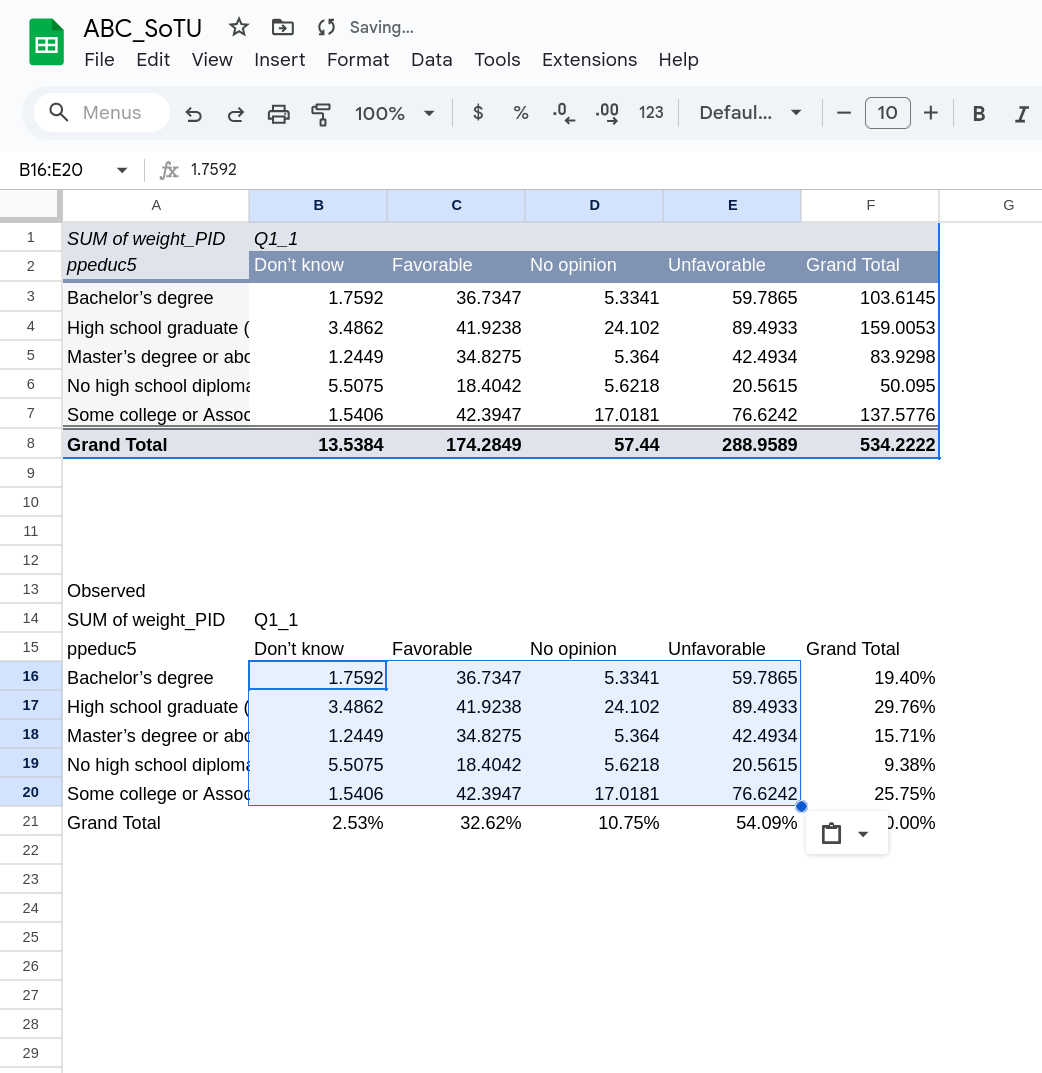This screenshot has height=1073, width=1042.
Task: Click the print icon
Action: tap(278, 114)
